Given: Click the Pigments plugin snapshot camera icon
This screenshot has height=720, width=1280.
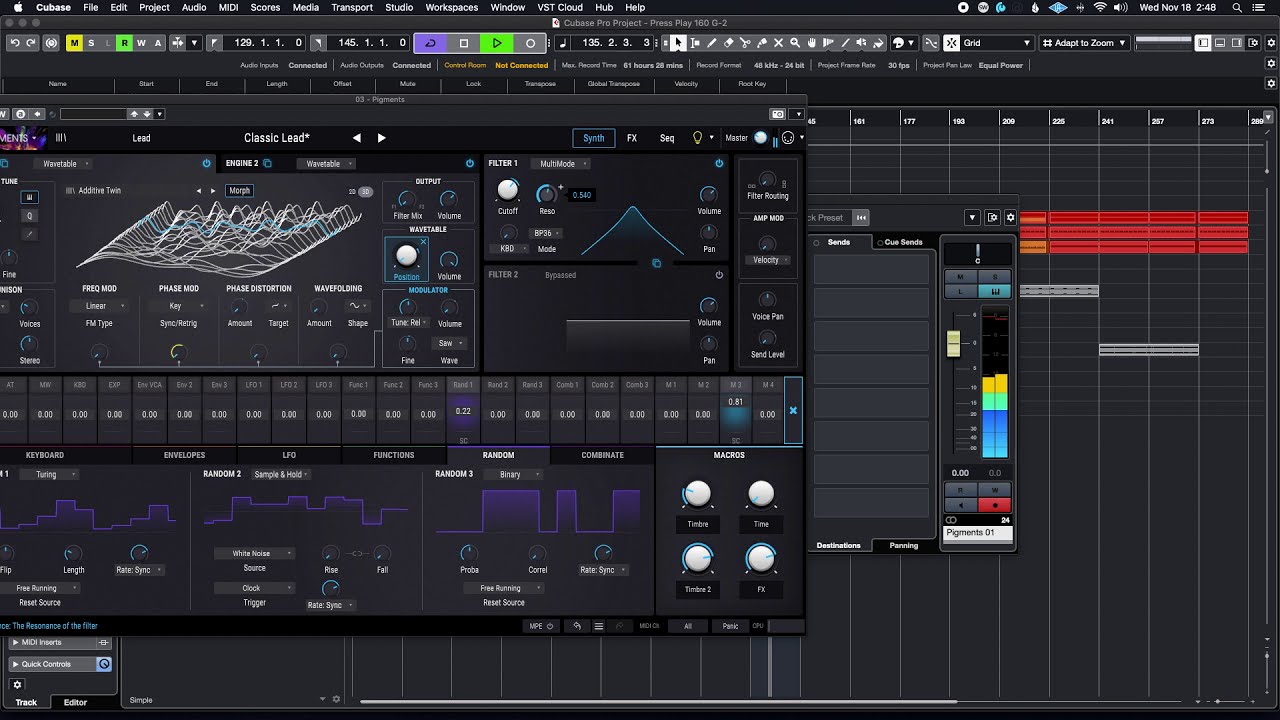Looking at the screenshot, I should point(778,114).
